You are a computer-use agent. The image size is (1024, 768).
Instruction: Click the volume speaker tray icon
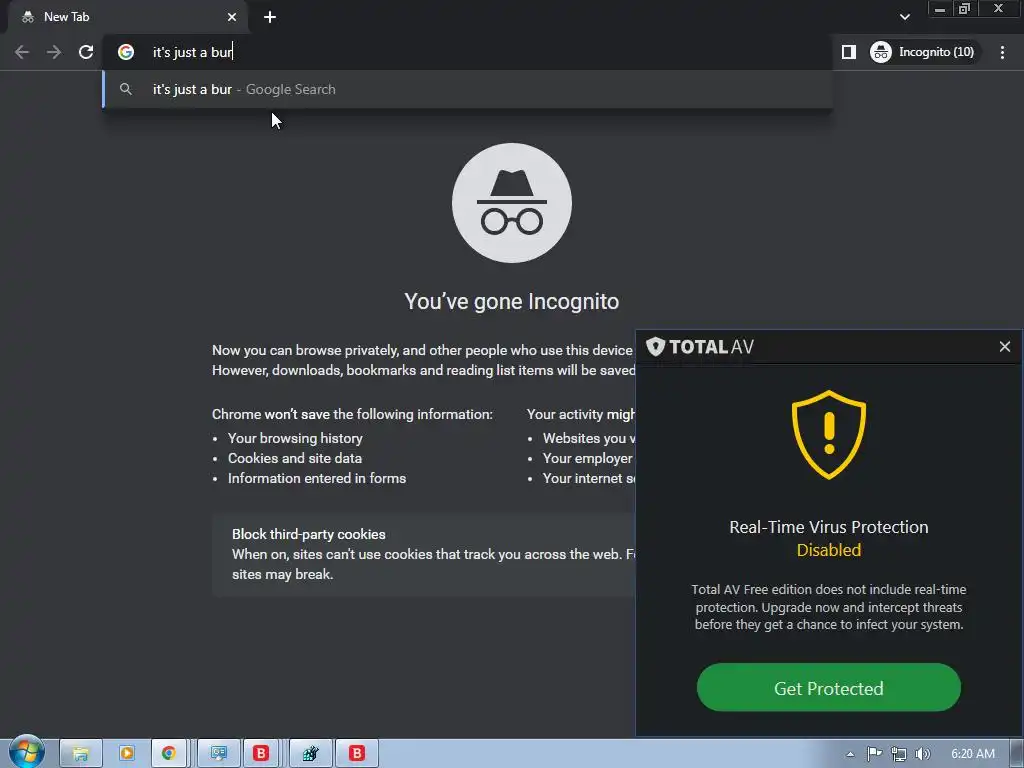point(922,754)
